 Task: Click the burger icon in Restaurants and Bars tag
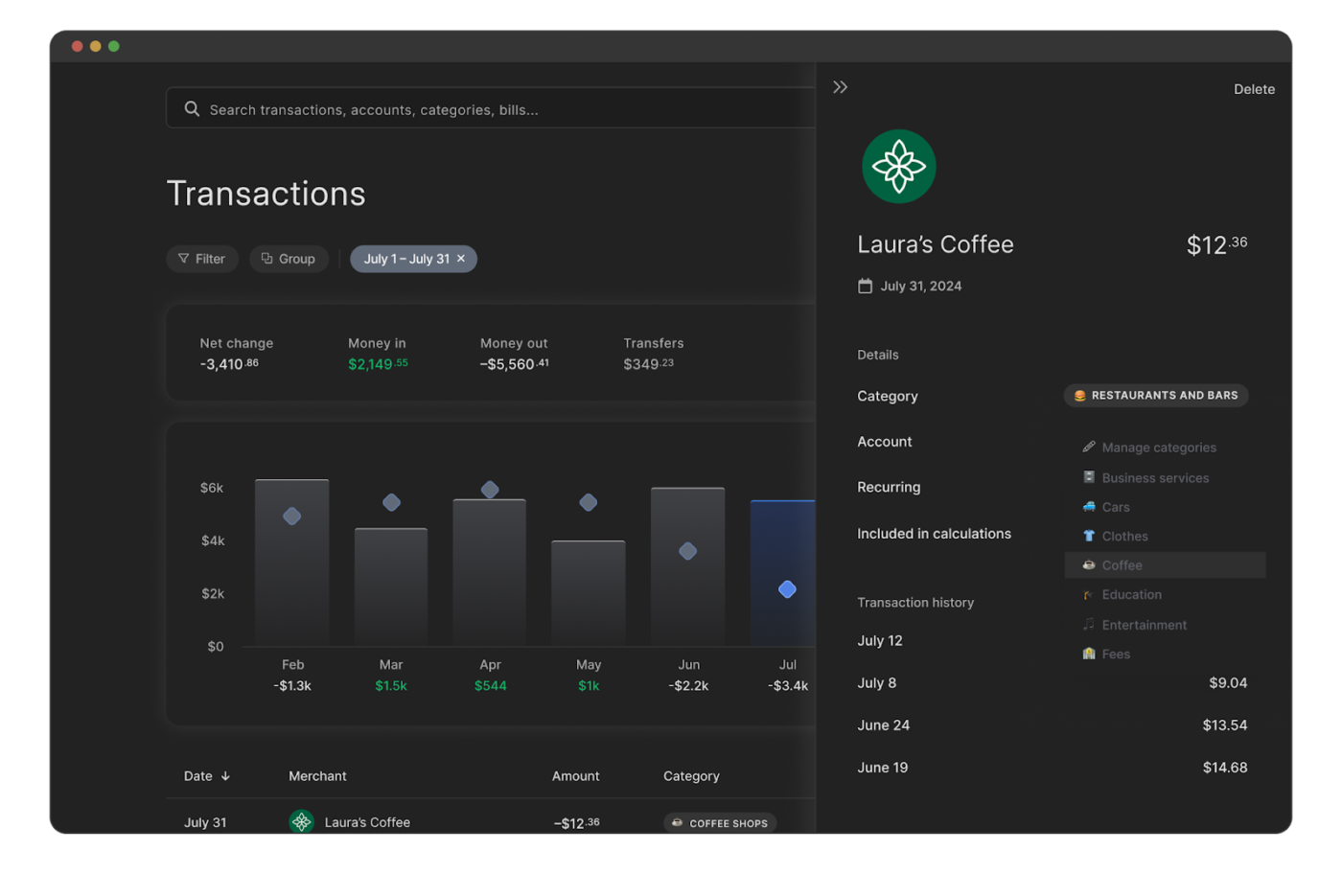point(1079,396)
